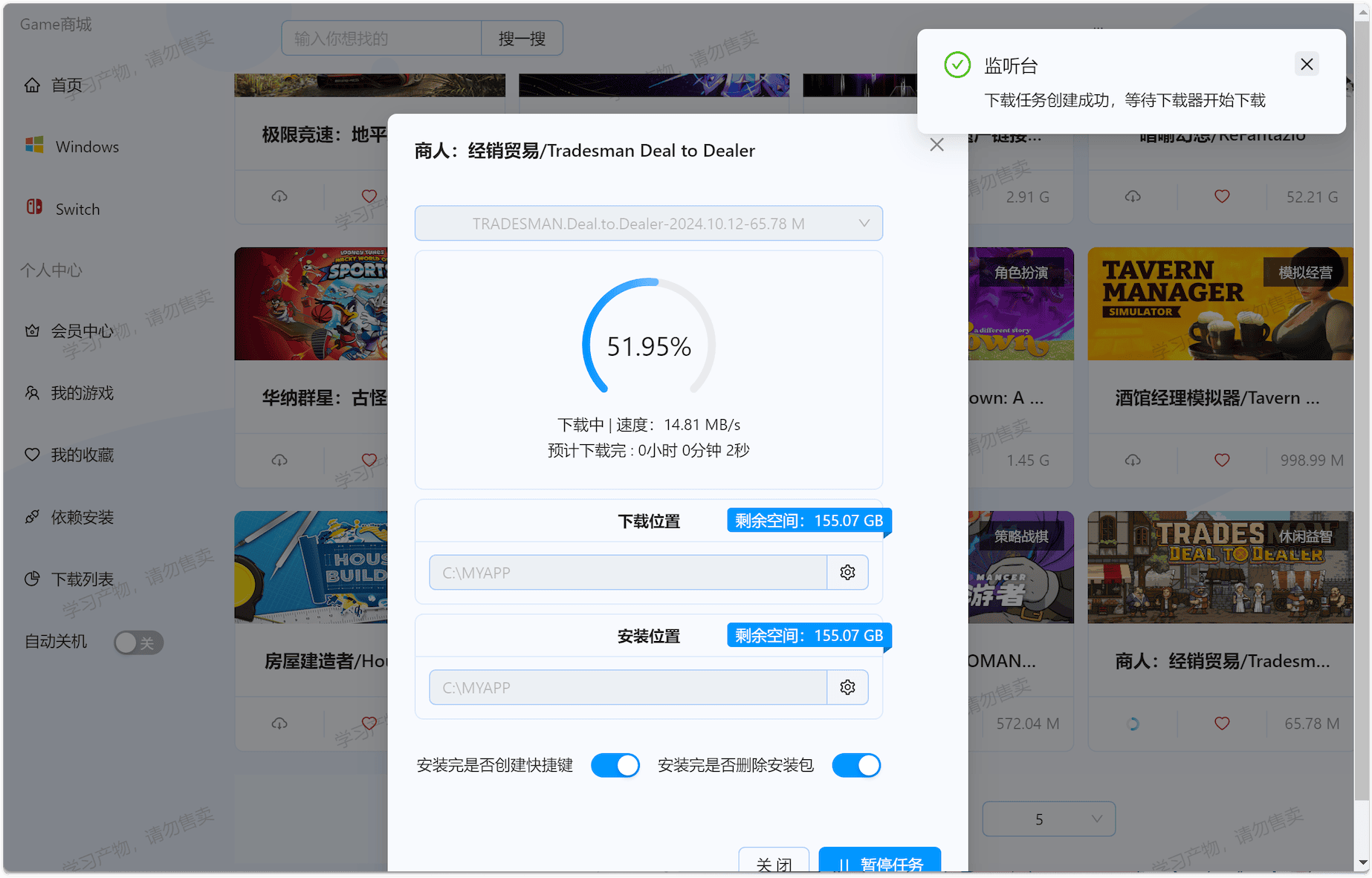The height and width of the screenshot is (878, 1372).
Task: Click download icon on 房屋建造者 card
Action: click(279, 723)
